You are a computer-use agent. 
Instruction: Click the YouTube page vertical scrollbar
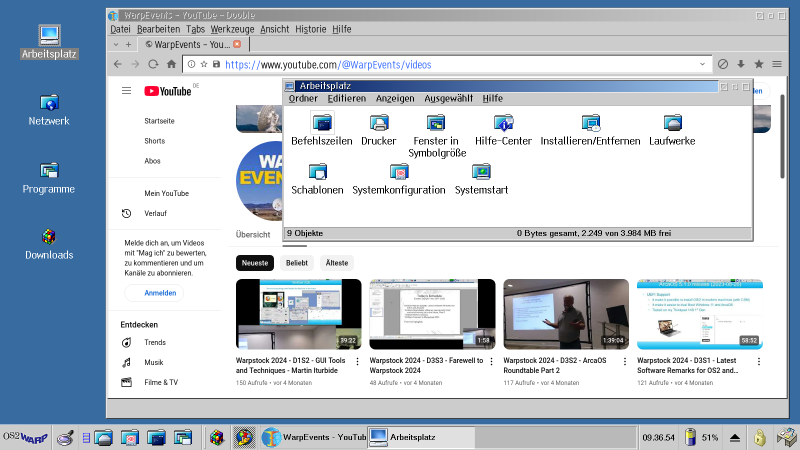(x=782, y=135)
